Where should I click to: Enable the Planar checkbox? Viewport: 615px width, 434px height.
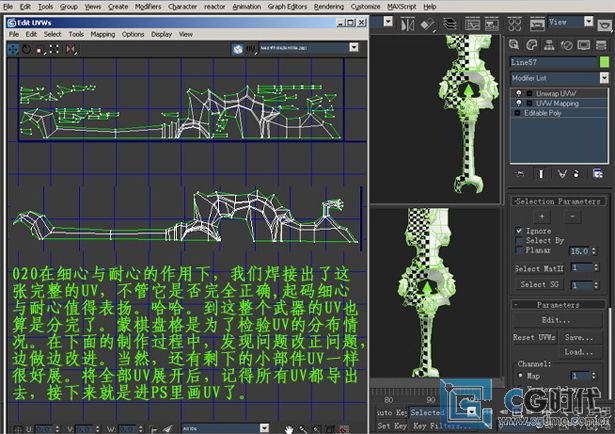point(519,250)
